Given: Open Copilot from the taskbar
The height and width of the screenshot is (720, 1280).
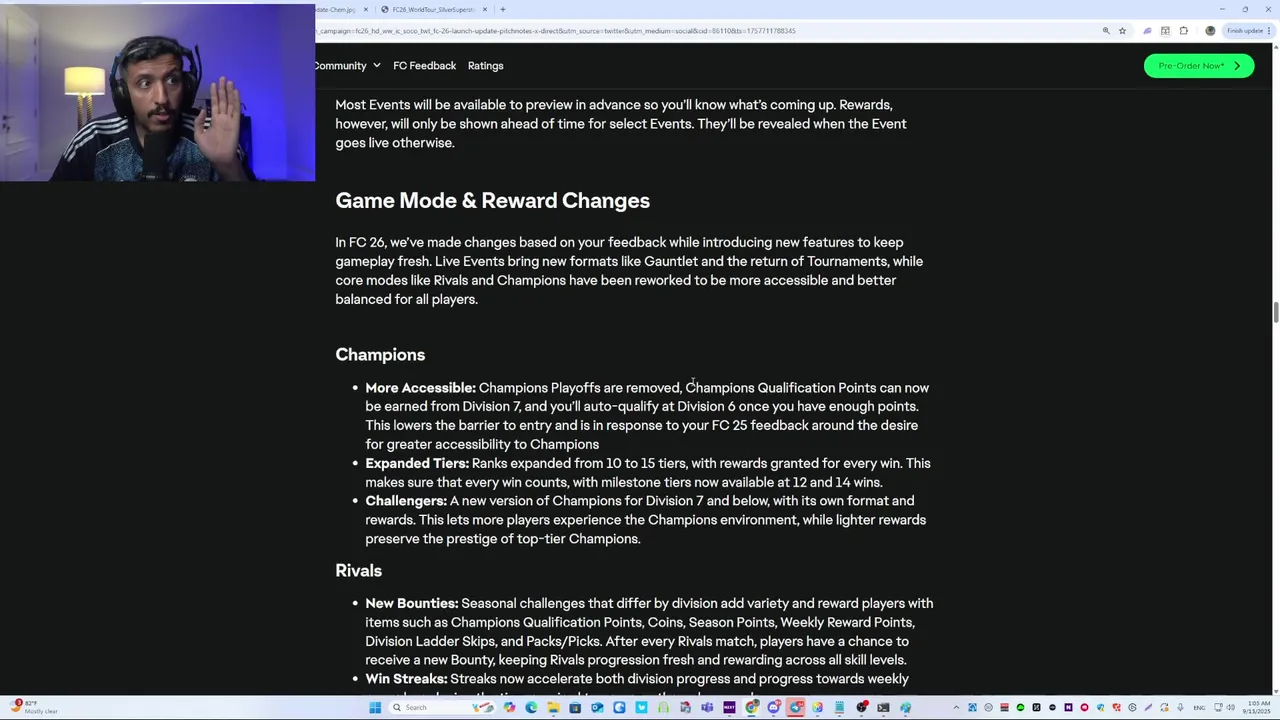Looking at the screenshot, I should [509, 707].
